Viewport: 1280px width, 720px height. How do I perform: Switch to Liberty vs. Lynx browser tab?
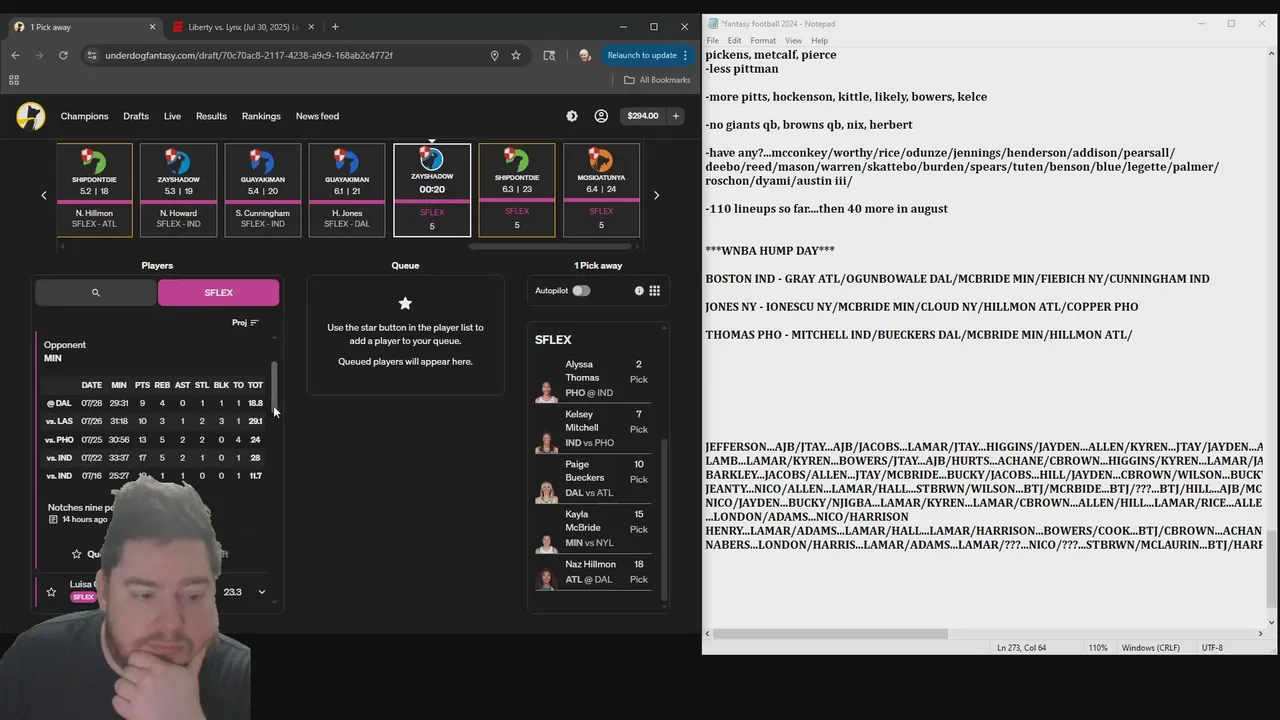point(243,27)
